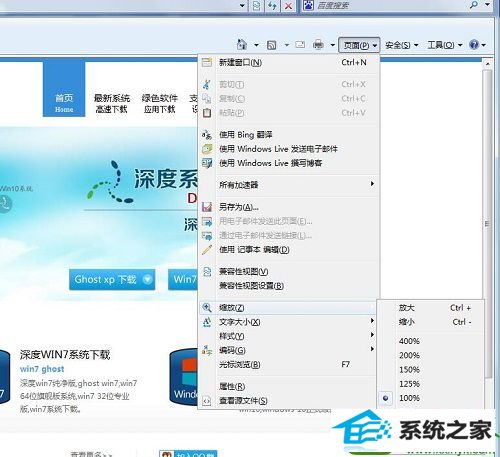Set zoom level to 150%
Viewport: 500px width, 457px height.
point(431,370)
